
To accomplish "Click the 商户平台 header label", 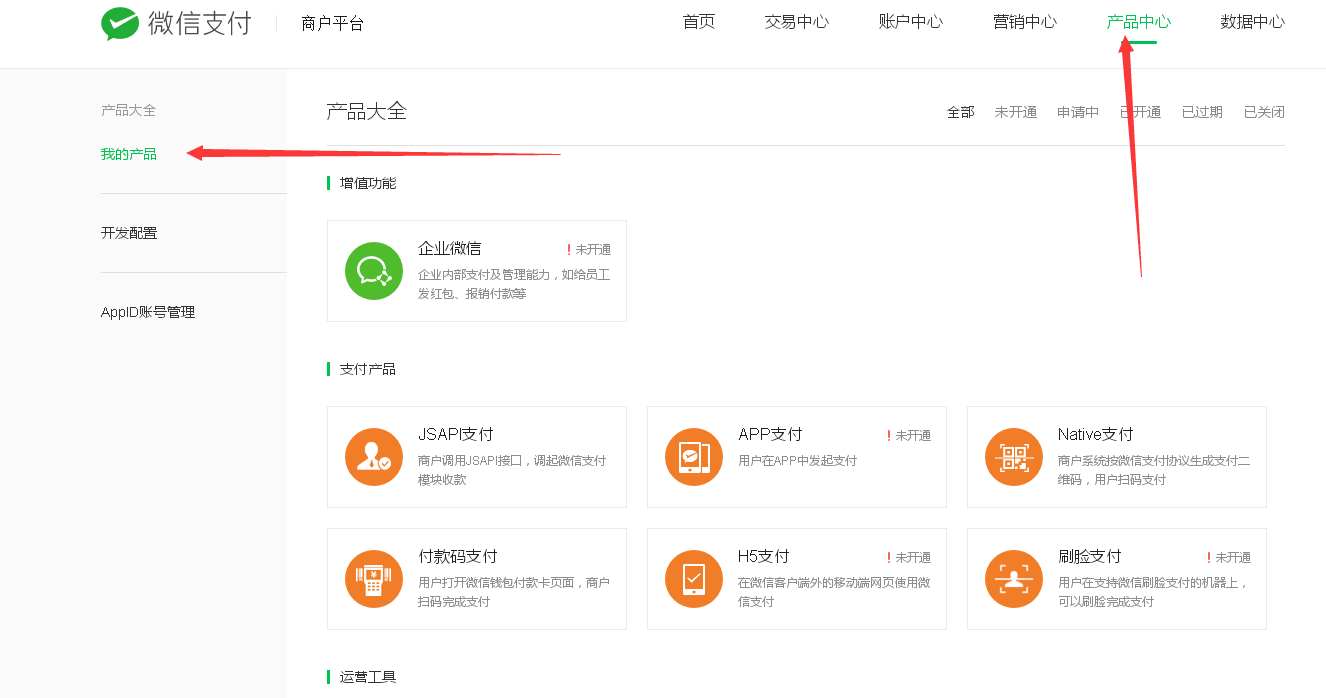I will (x=332, y=23).
